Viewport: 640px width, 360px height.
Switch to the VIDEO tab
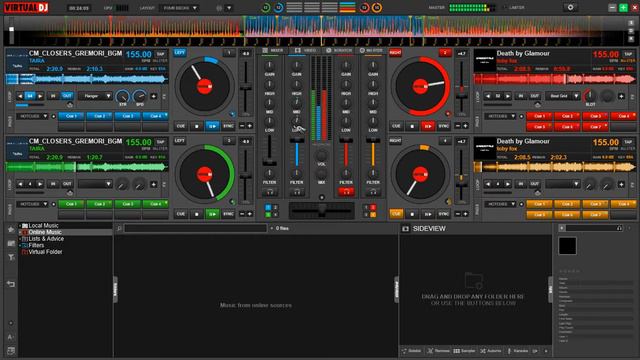tap(306, 50)
